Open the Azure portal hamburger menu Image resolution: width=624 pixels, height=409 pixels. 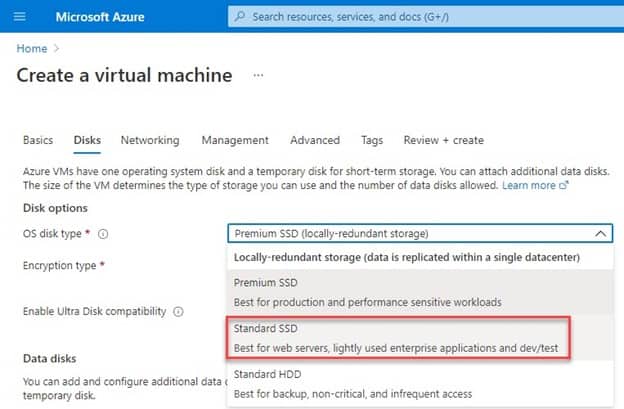pos(21,17)
